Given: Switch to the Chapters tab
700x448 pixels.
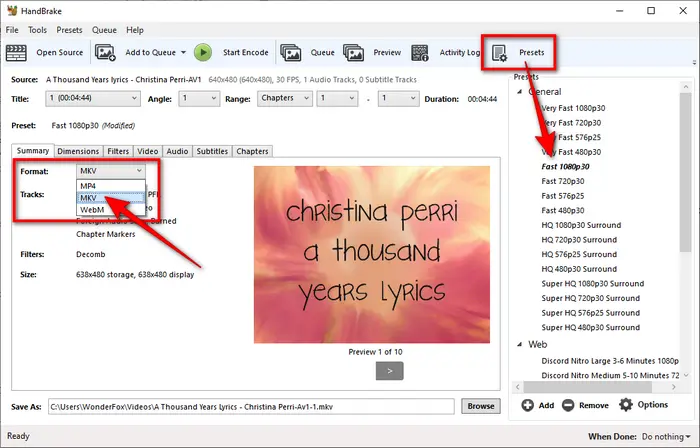Looking at the screenshot, I should (x=252, y=151).
